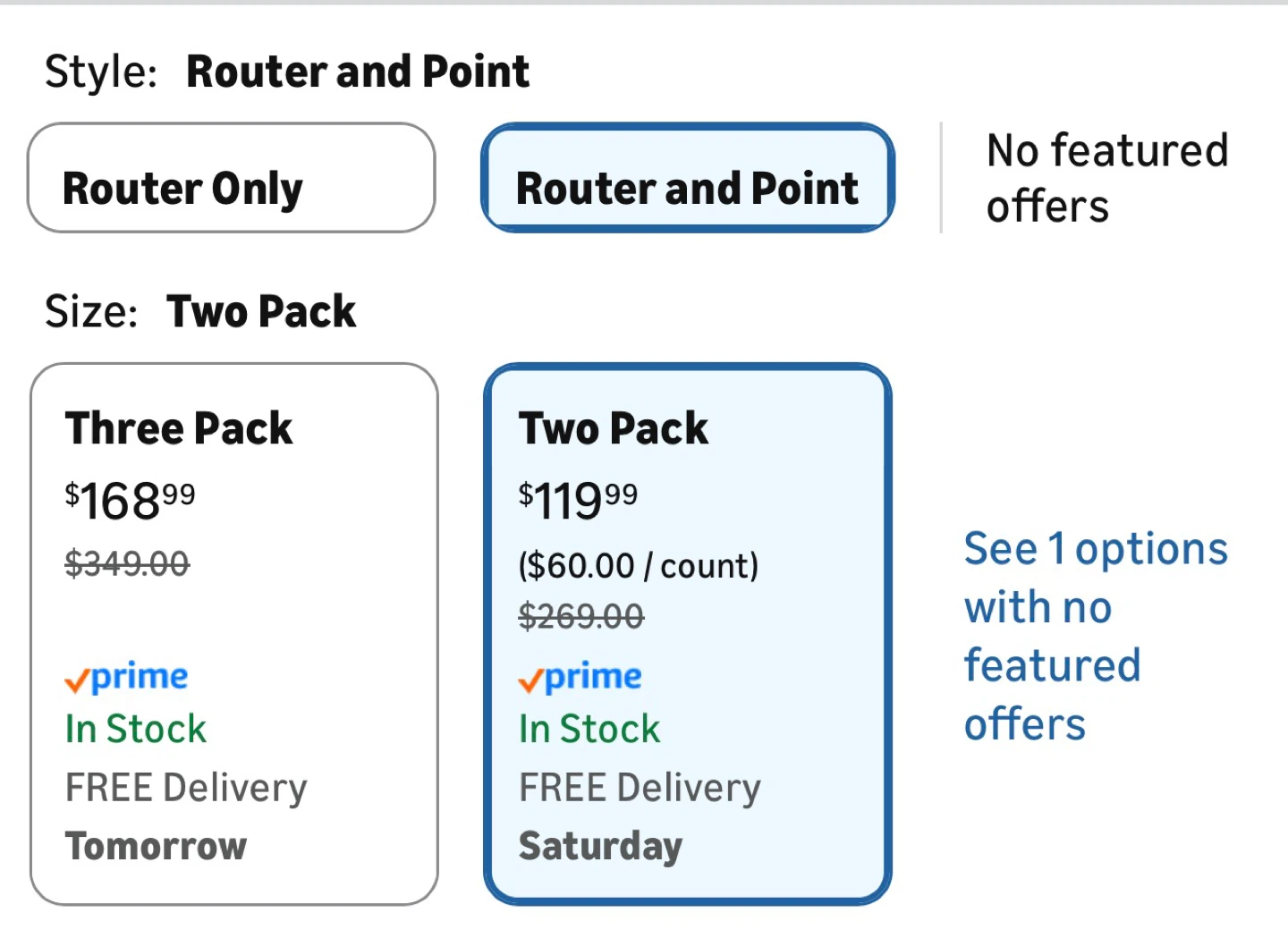The width and height of the screenshot is (1288, 938).
Task: Click the crossed-out $349.00 list price
Action: click(x=127, y=563)
